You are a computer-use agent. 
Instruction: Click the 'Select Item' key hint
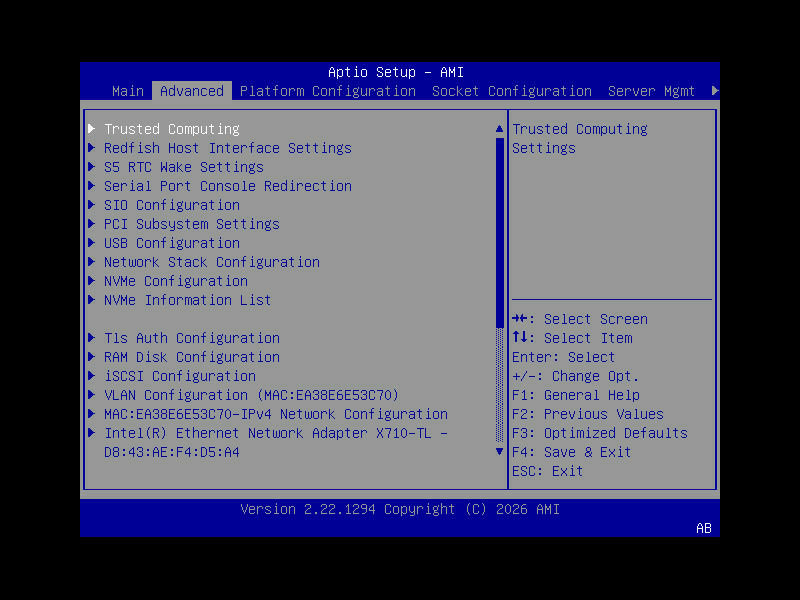[572, 338]
